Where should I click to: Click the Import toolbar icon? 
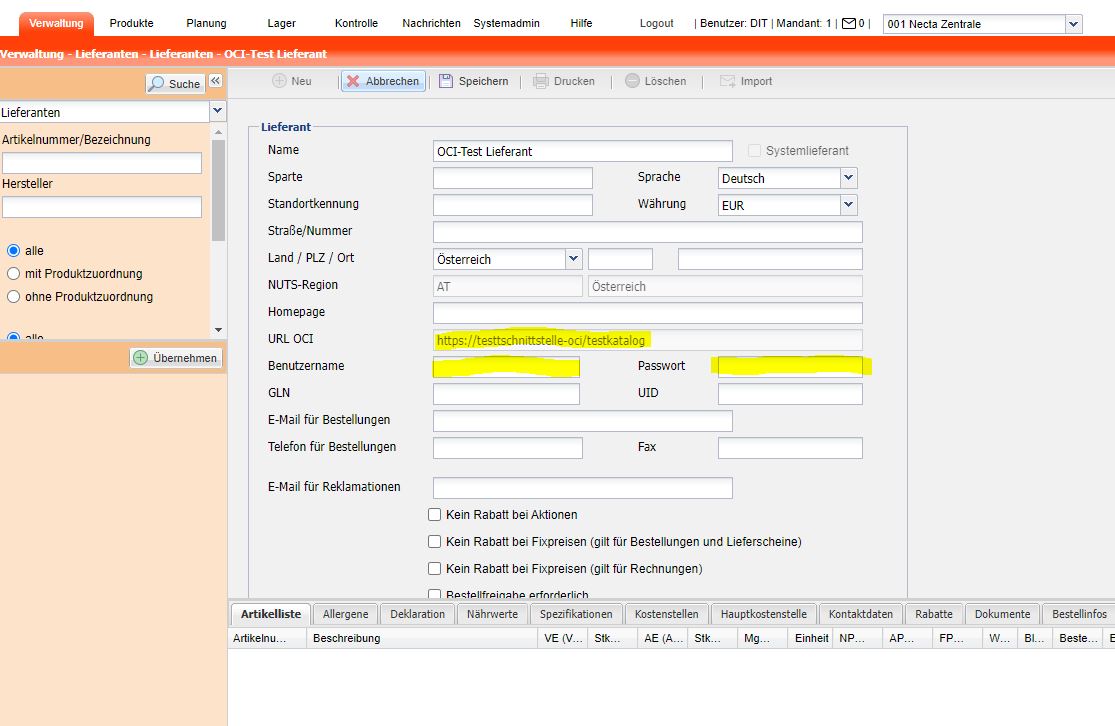pyautogui.click(x=728, y=81)
